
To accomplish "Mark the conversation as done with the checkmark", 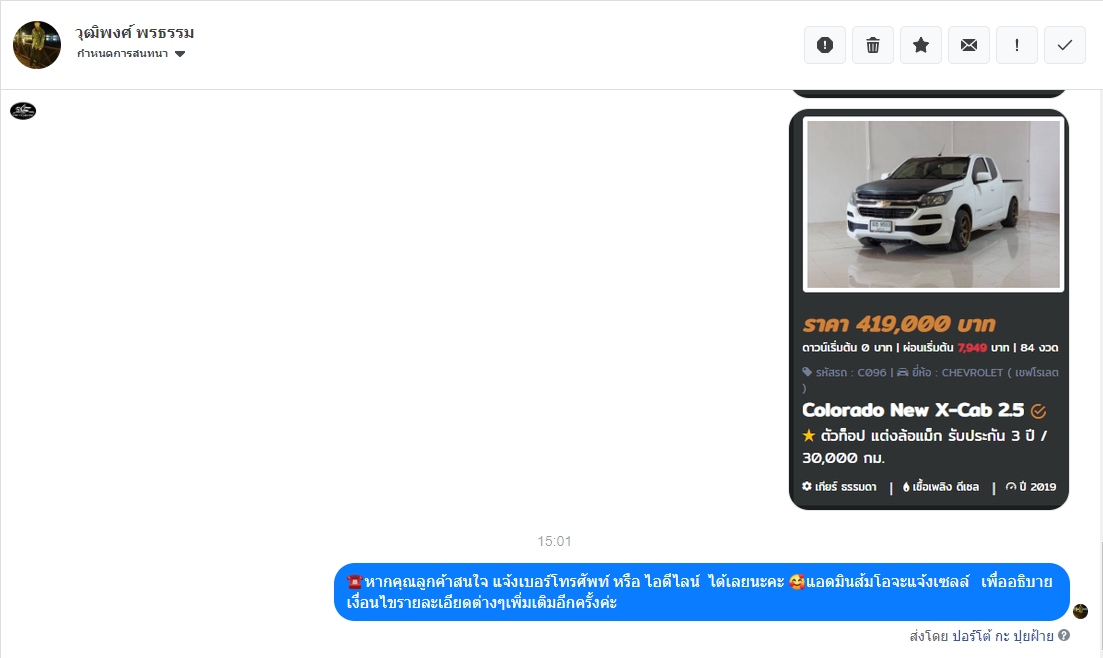I will click(1064, 45).
